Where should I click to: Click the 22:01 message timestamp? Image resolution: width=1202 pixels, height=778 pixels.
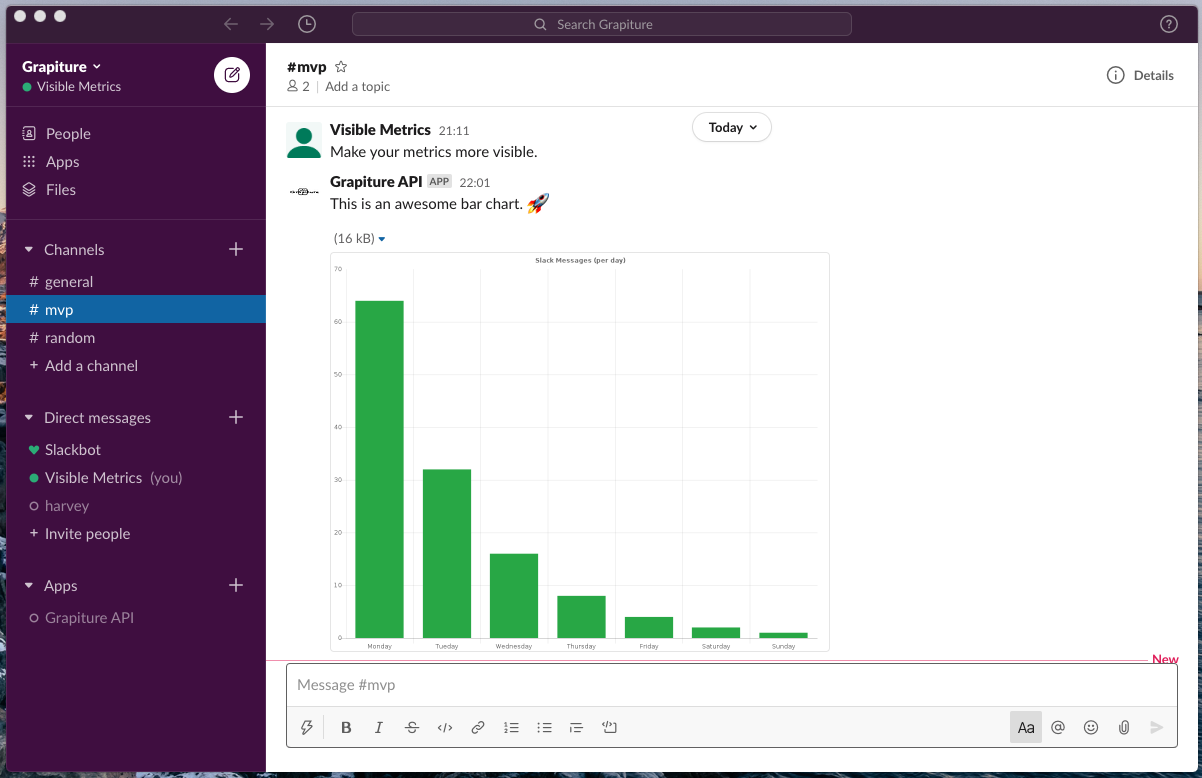tap(474, 183)
